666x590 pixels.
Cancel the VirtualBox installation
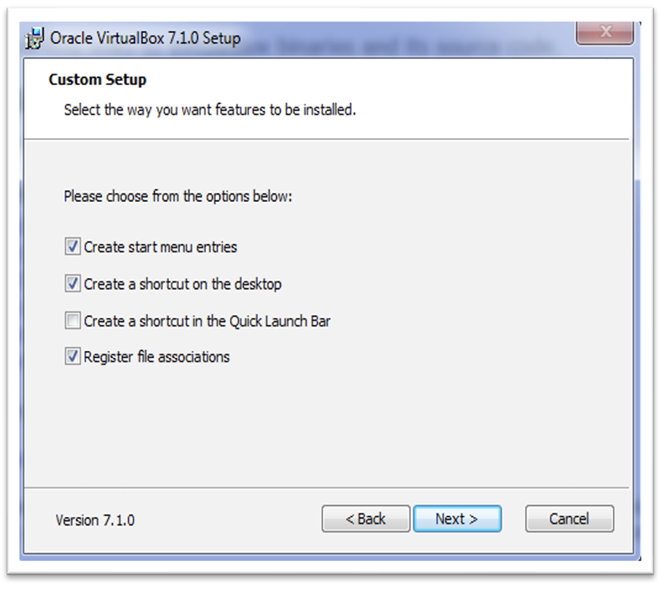tap(569, 519)
